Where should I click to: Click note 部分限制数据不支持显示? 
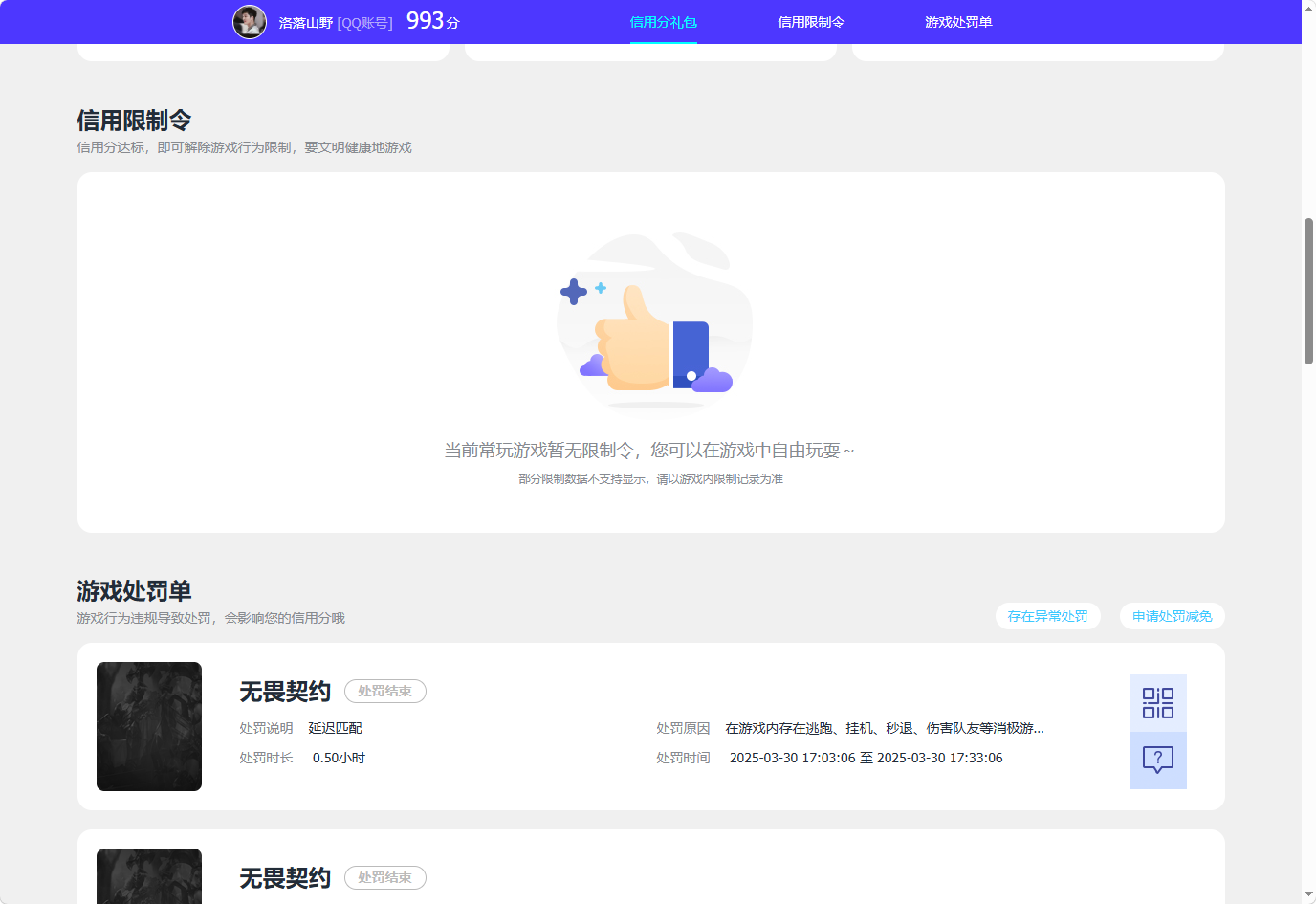coord(650,479)
